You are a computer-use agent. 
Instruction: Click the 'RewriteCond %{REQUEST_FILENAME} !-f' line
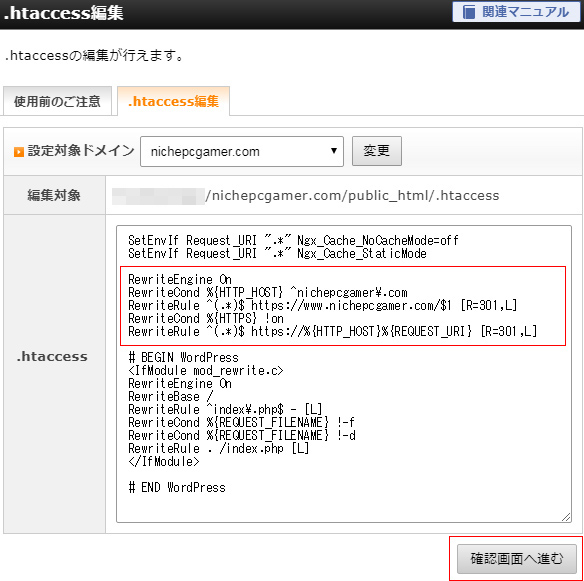click(241, 422)
